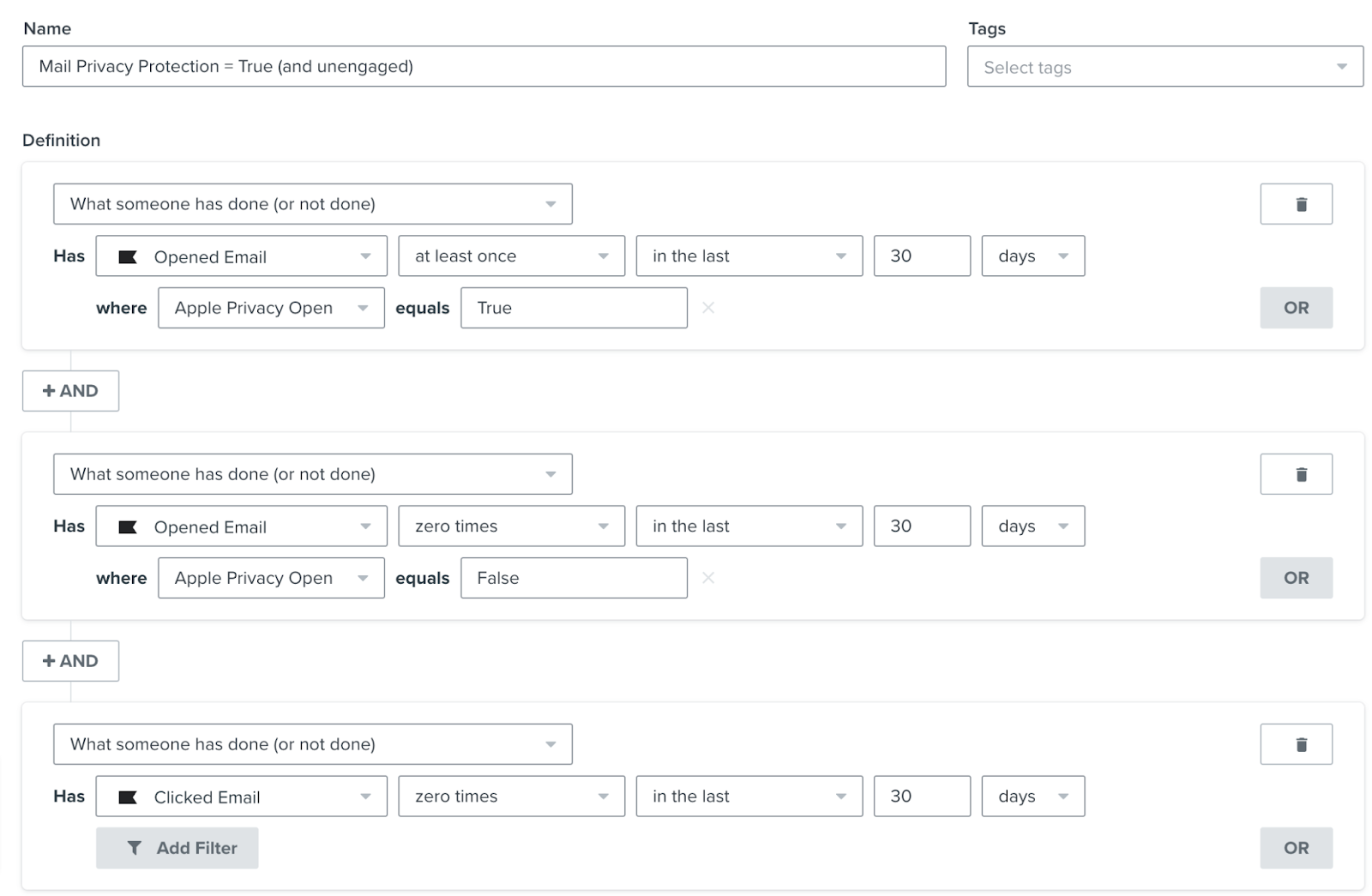
Task: Click the Add Filter button
Action: (177, 848)
